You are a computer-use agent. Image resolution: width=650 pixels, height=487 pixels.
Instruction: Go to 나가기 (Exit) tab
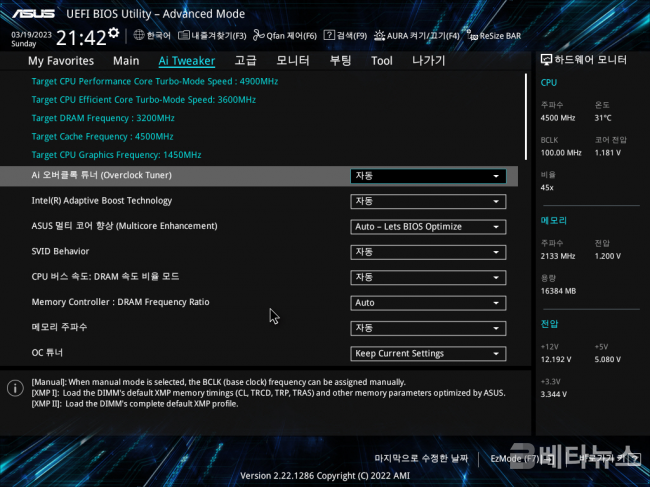click(x=429, y=61)
